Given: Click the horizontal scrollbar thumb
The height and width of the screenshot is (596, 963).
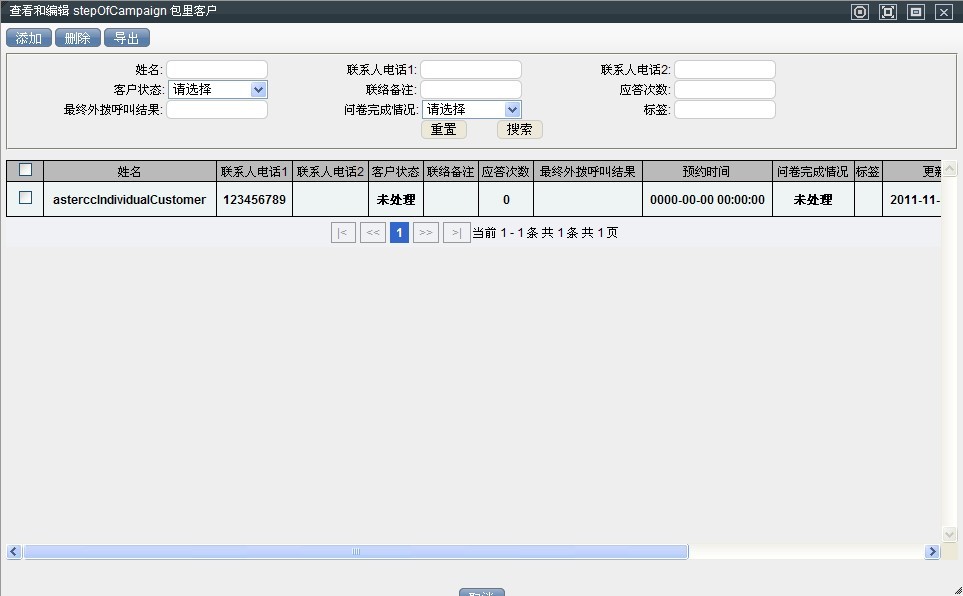Looking at the screenshot, I should 355,552.
